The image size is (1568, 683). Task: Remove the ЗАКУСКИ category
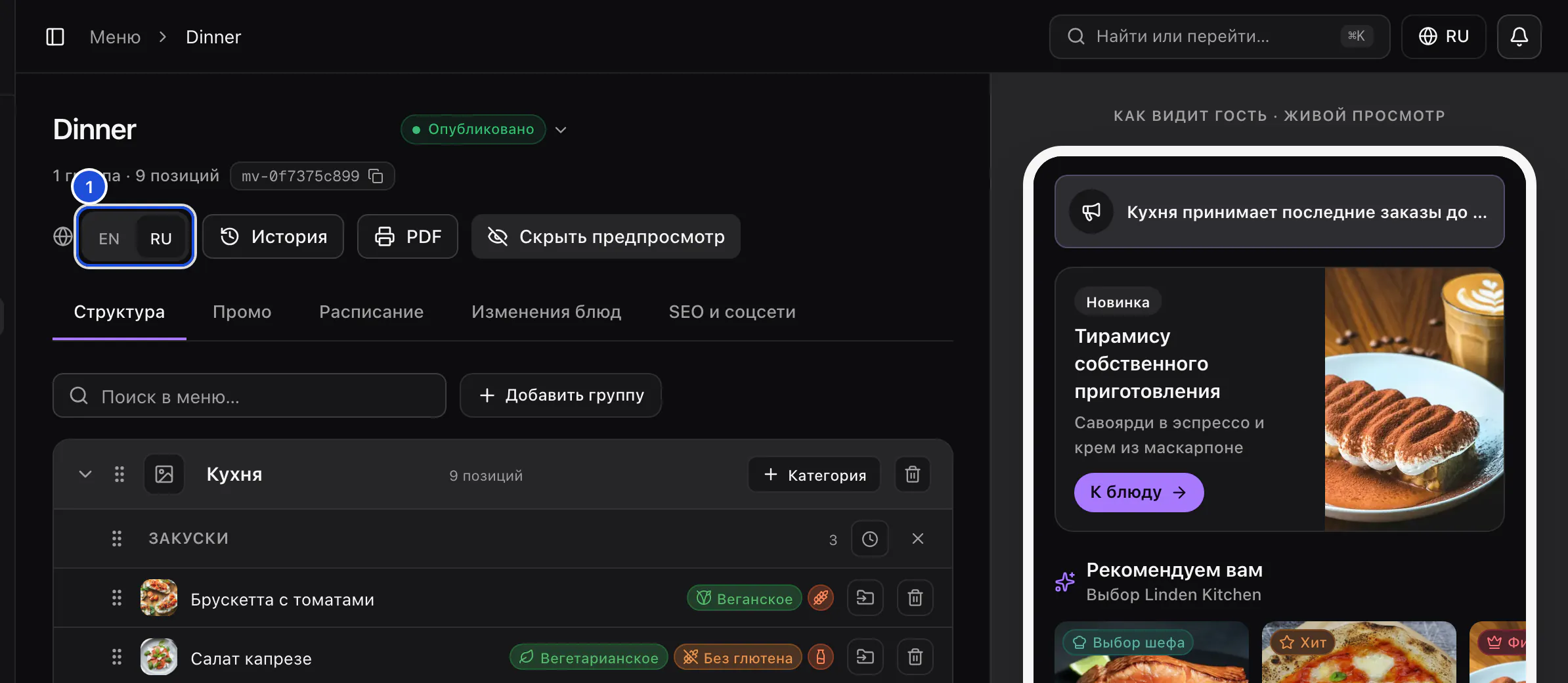(918, 539)
